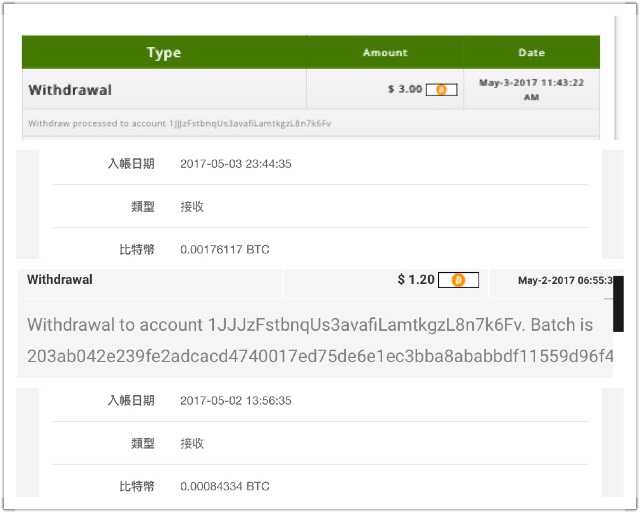
Task: Click the black scrollbar handle at right edge
Action: [x=618, y=304]
